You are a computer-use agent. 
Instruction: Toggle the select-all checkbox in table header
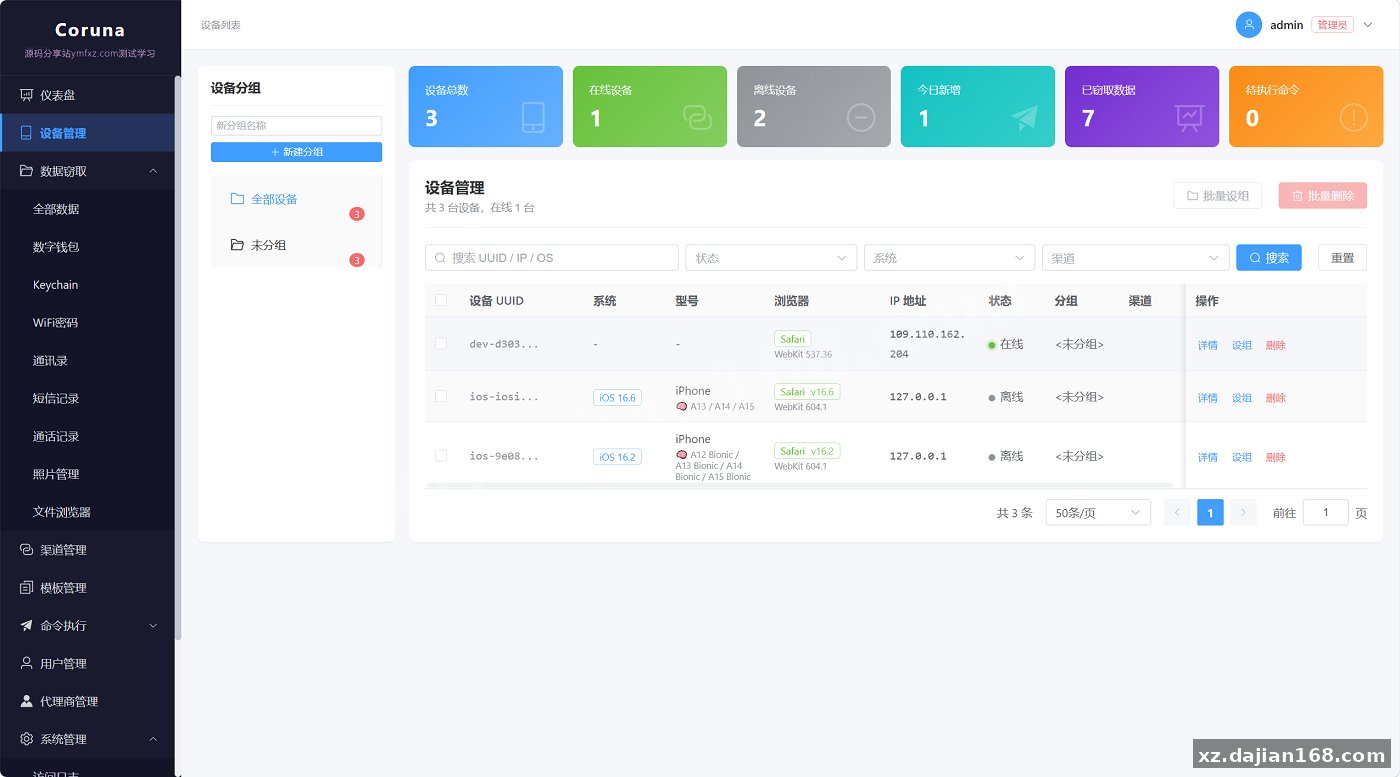coord(441,300)
